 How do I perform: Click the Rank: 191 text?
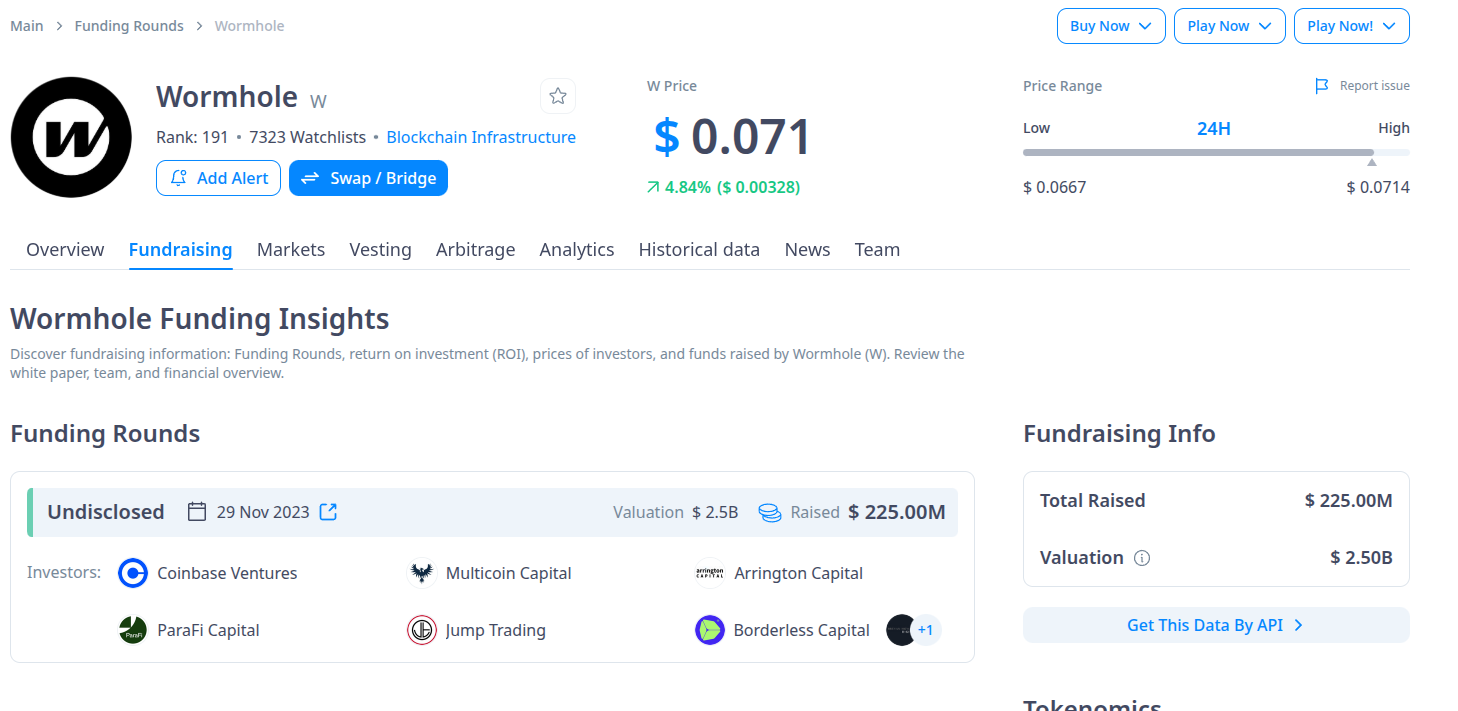click(192, 137)
